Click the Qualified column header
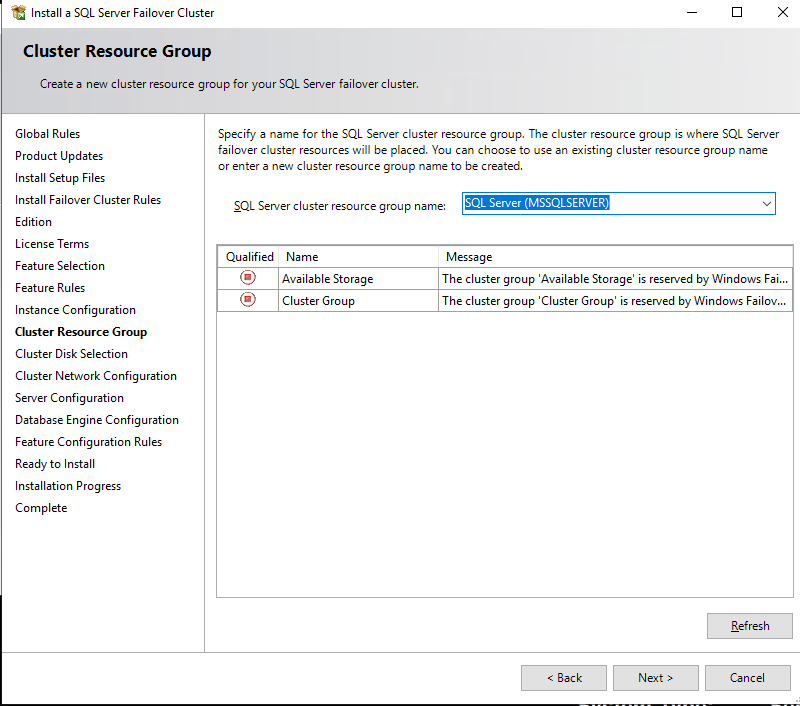 (248, 257)
